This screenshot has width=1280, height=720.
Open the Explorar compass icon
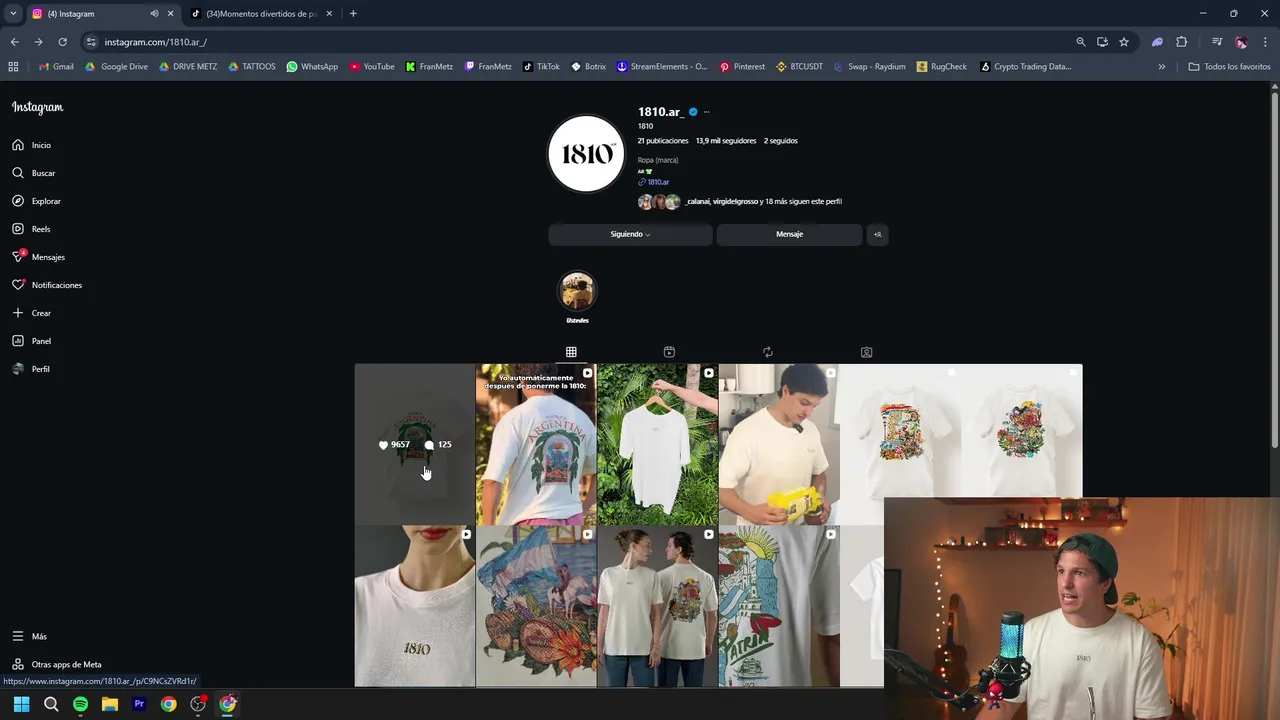(x=18, y=201)
